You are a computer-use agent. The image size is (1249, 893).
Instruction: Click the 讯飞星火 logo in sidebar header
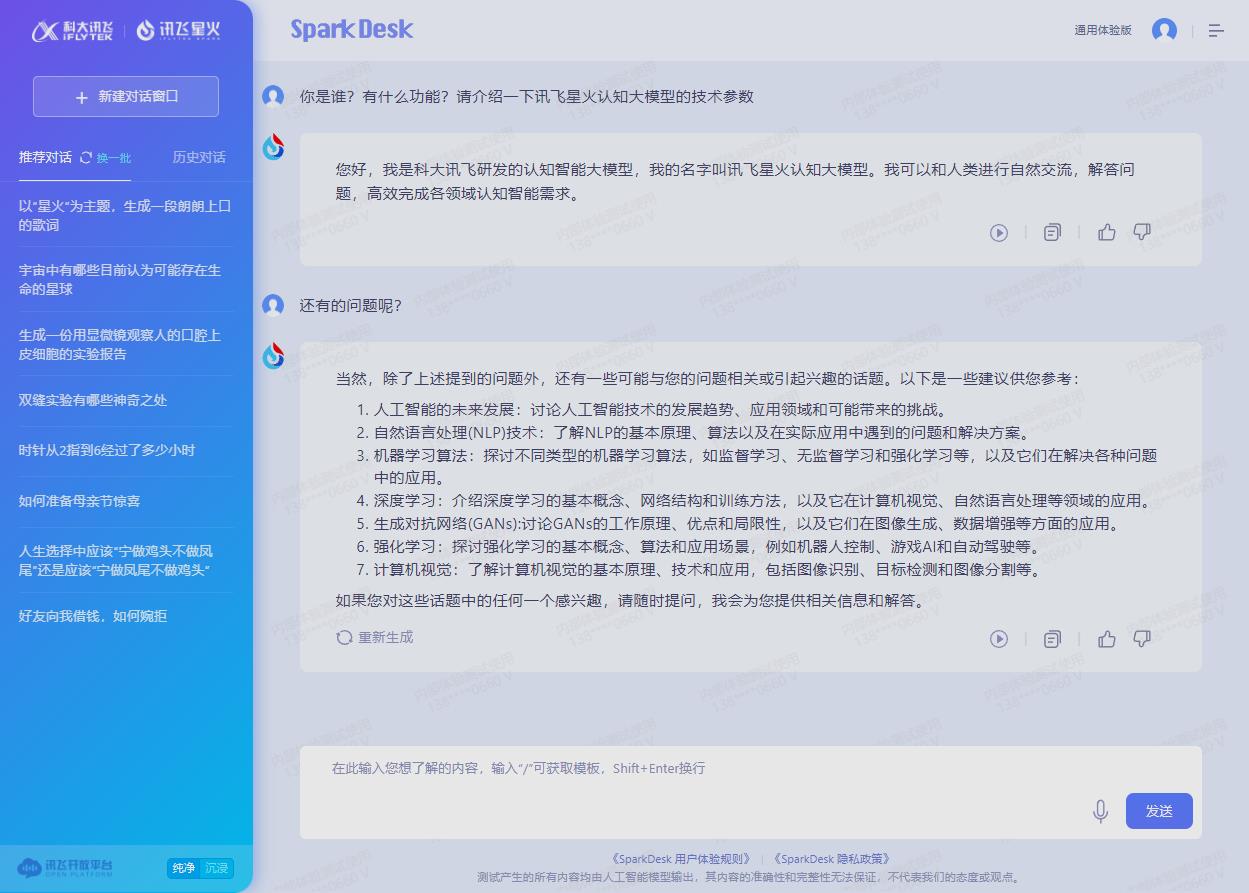coord(178,31)
